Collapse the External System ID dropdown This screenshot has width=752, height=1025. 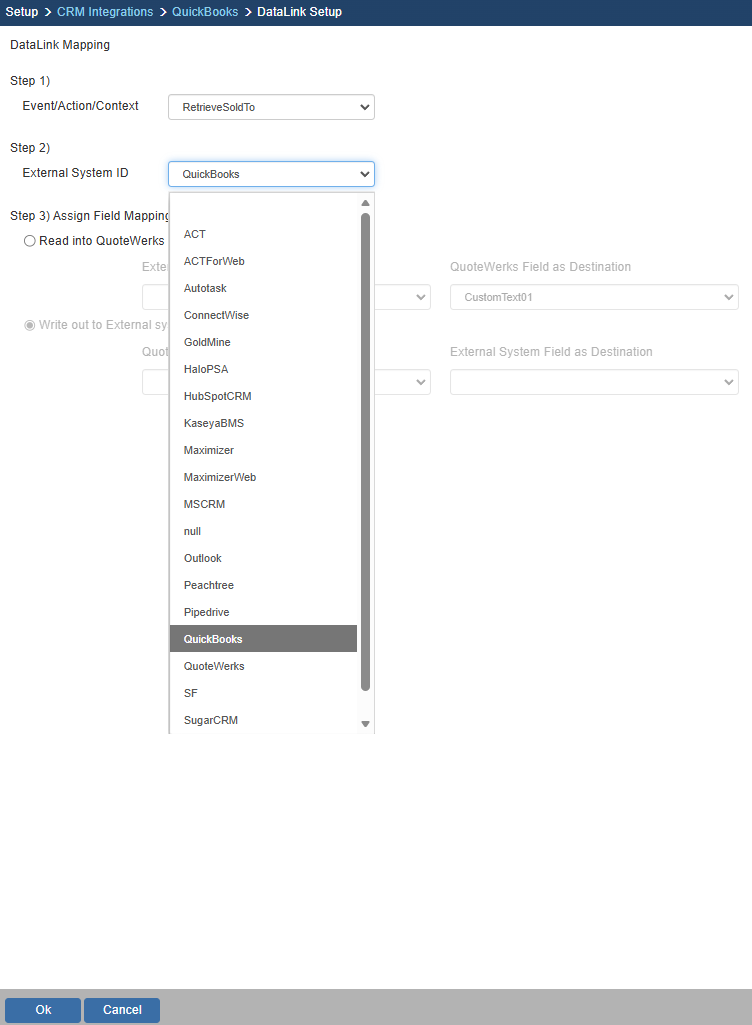pos(271,174)
